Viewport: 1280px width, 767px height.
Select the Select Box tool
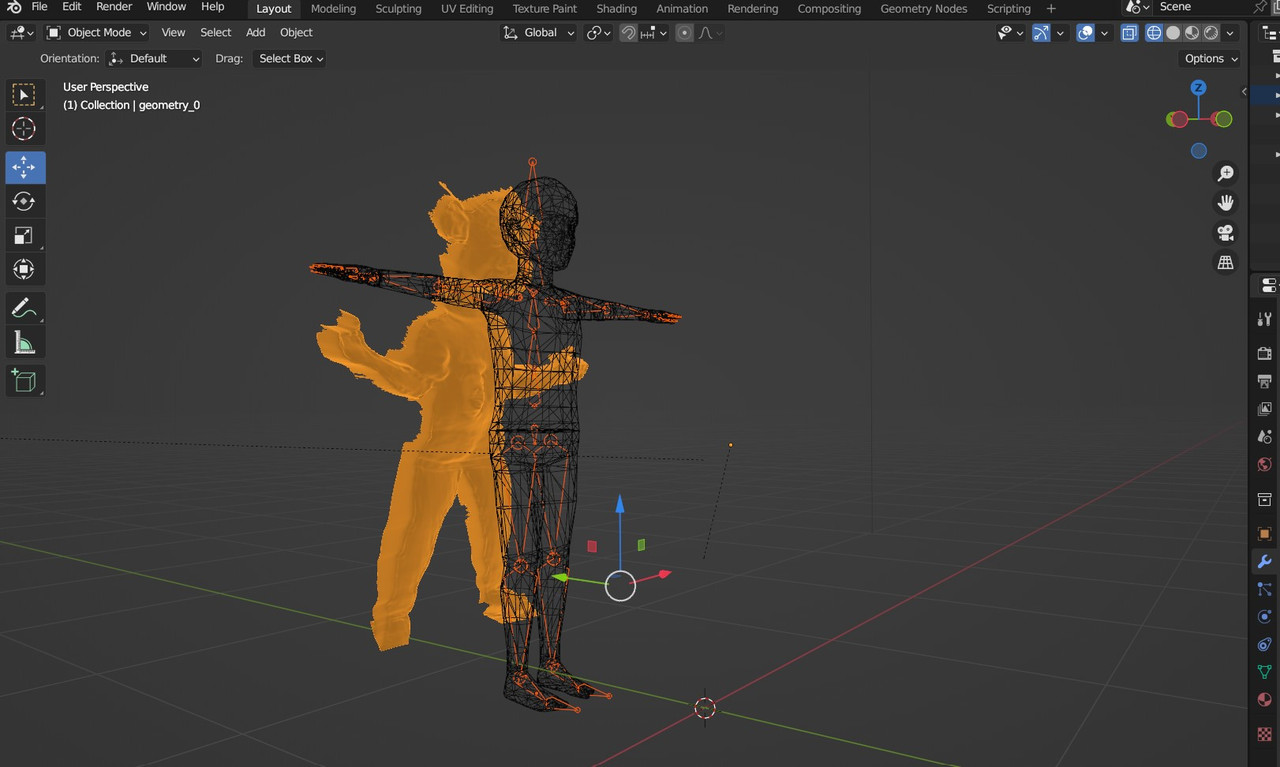pos(25,95)
